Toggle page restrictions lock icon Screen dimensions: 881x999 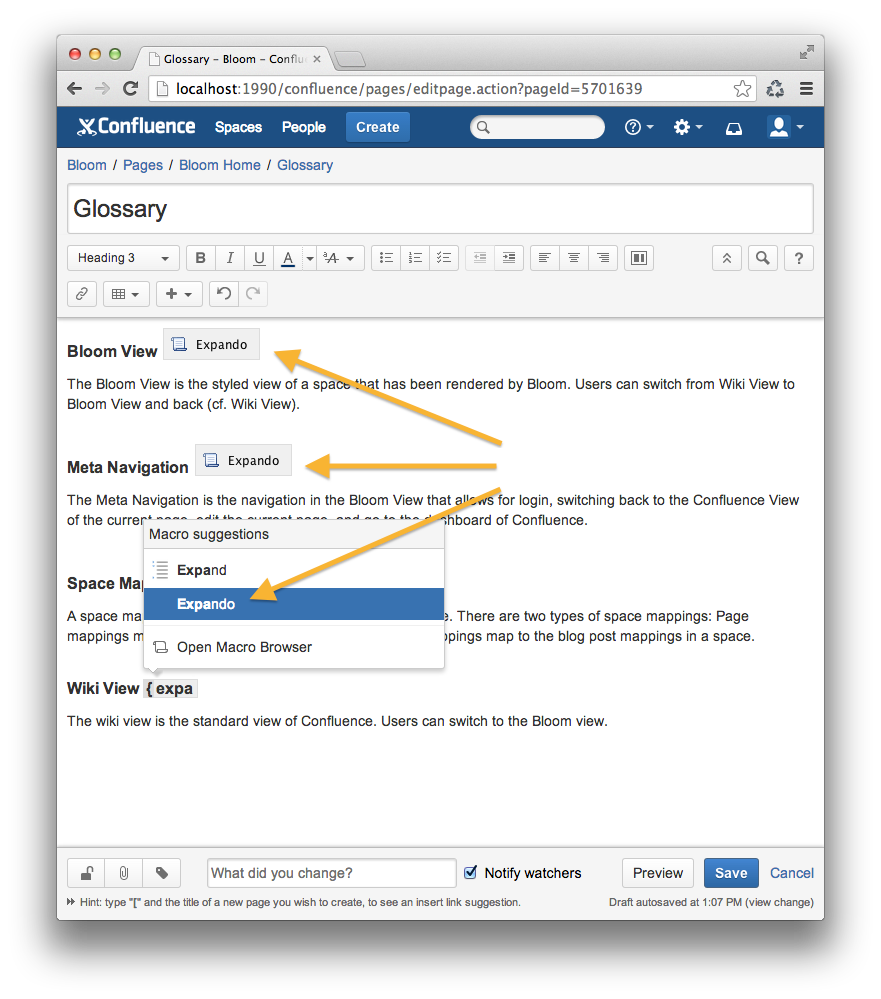click(87, 873)
